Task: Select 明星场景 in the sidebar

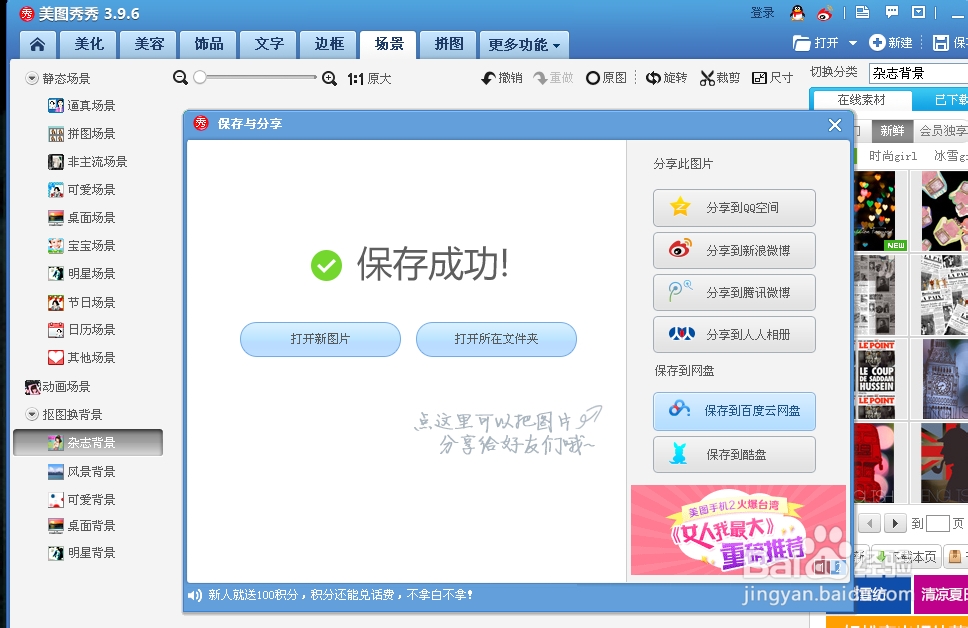Action: point(81,274)
